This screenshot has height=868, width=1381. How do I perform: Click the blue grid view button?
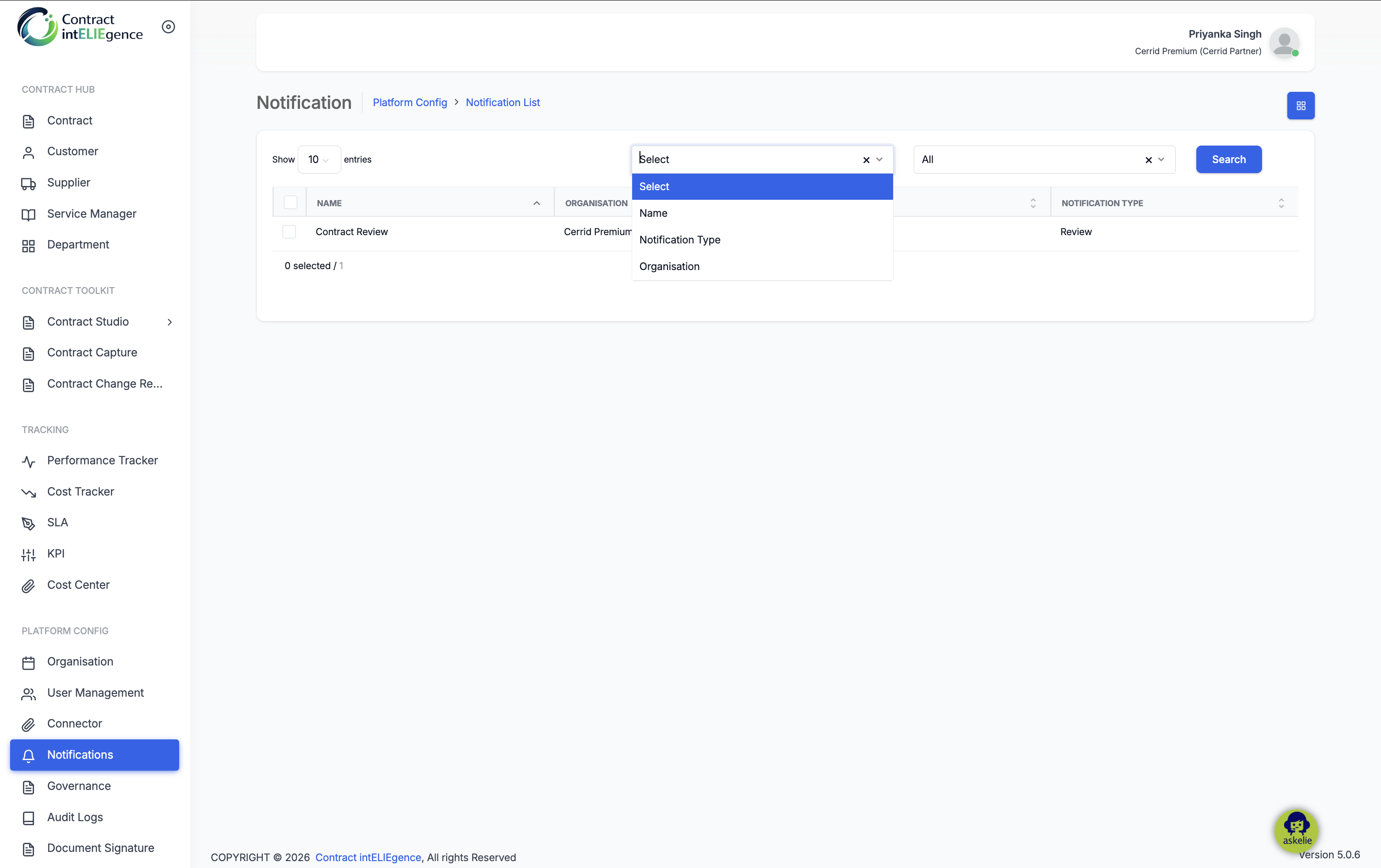pyautogui.click(x=1300, y=106)
